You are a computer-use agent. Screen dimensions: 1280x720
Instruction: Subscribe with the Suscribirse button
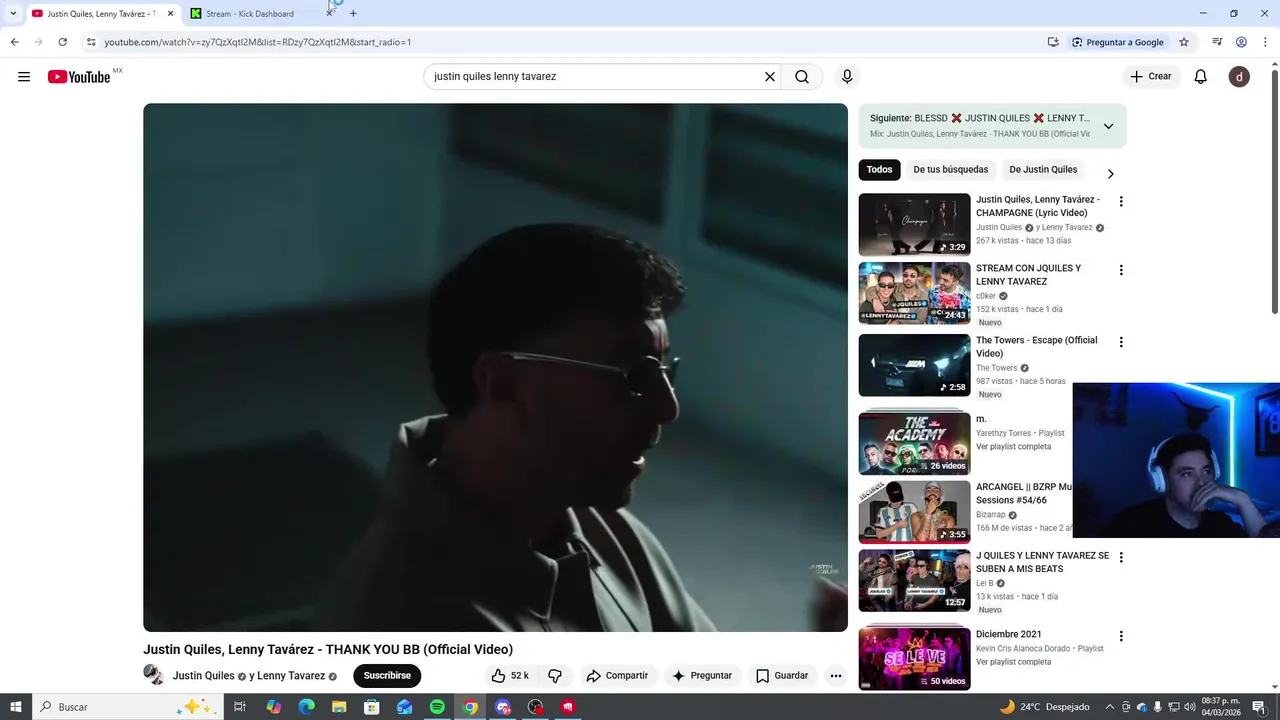click(387, 676)
